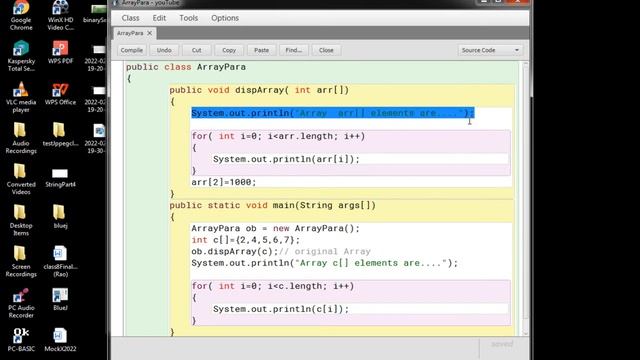Open 2022-02 19-20 file below binarySe
This screenshot has width=640, height=360.
pyautogui.click(x=96, y=57)
